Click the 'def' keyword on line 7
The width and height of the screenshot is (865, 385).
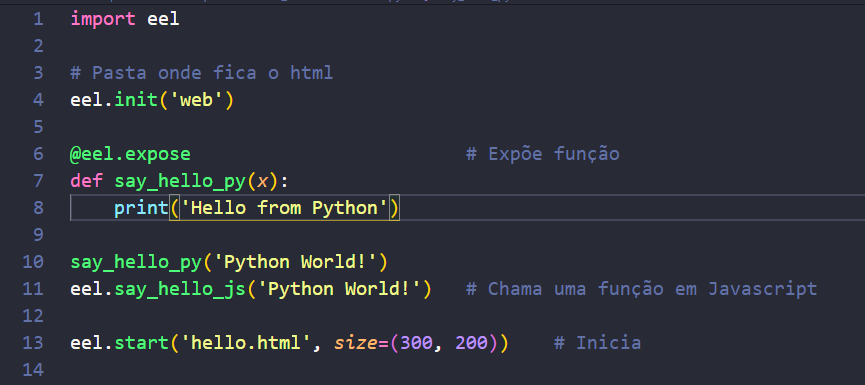(87, 181)
